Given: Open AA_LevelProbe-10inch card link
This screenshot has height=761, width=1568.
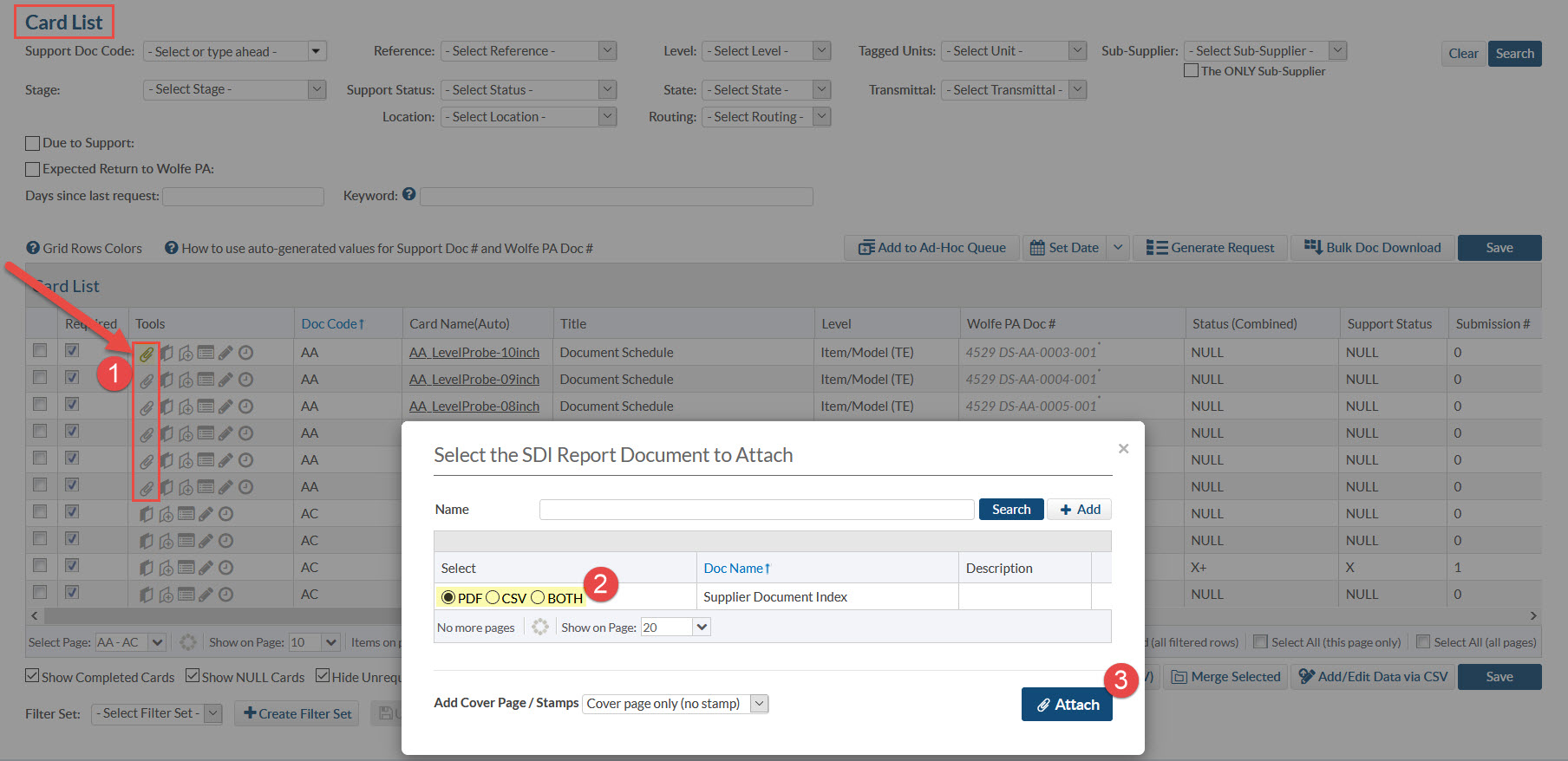Looking at the screenshot, I should click(x=474, y=353).
